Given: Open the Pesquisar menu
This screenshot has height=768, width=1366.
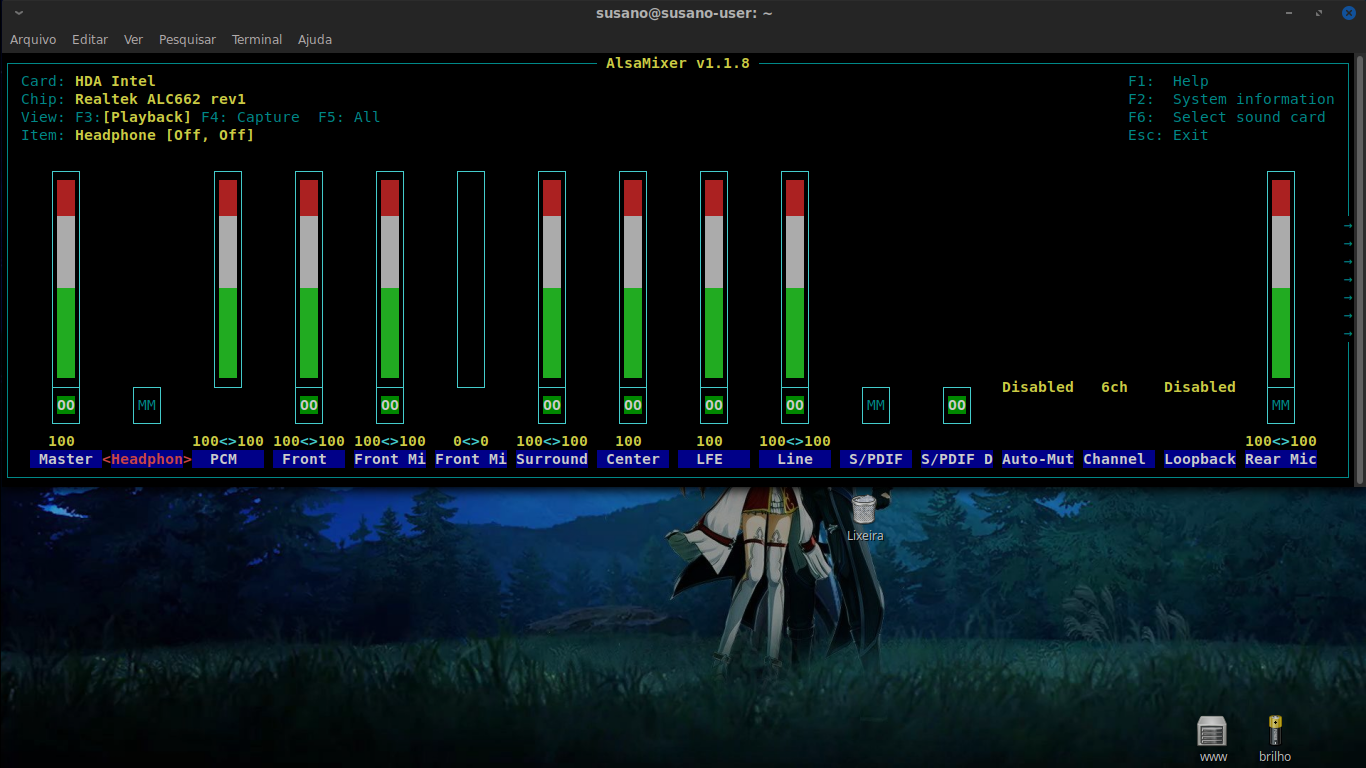Looking at the screenshot, I should 187,40.
